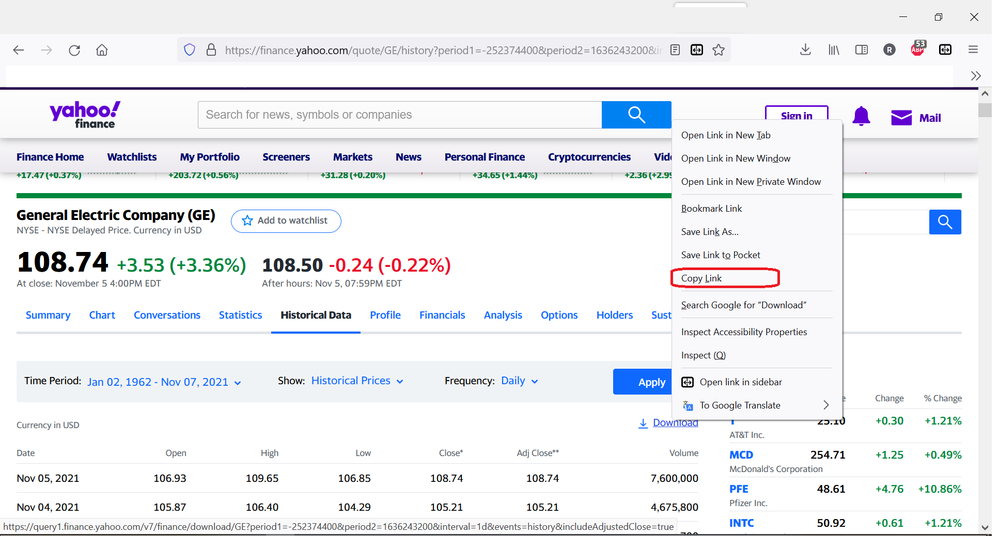The width and height of the screenshot is (999, 536).
Task: Click Add to watchlist button
Action: pyautogui.click(x=286, y=221)
